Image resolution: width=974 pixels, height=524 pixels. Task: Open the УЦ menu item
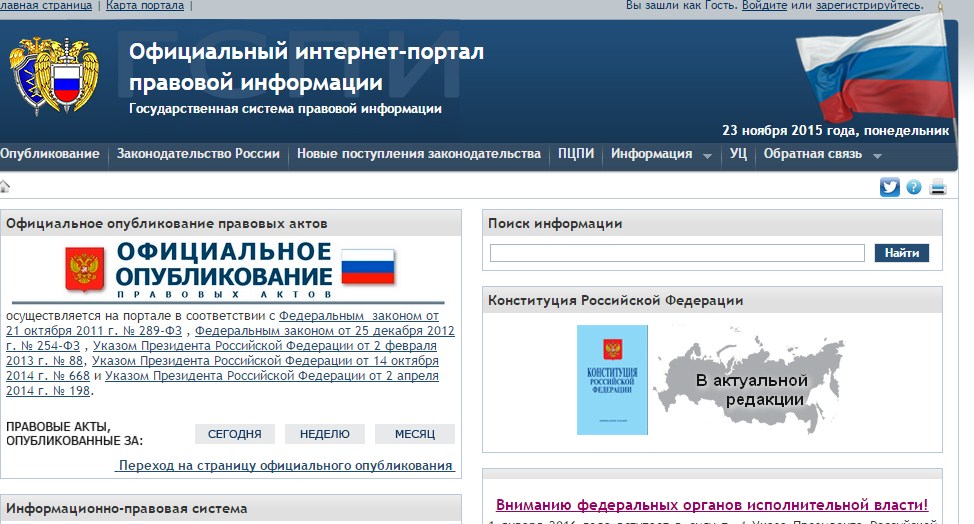pyautogui.click(x=738, y=154)
